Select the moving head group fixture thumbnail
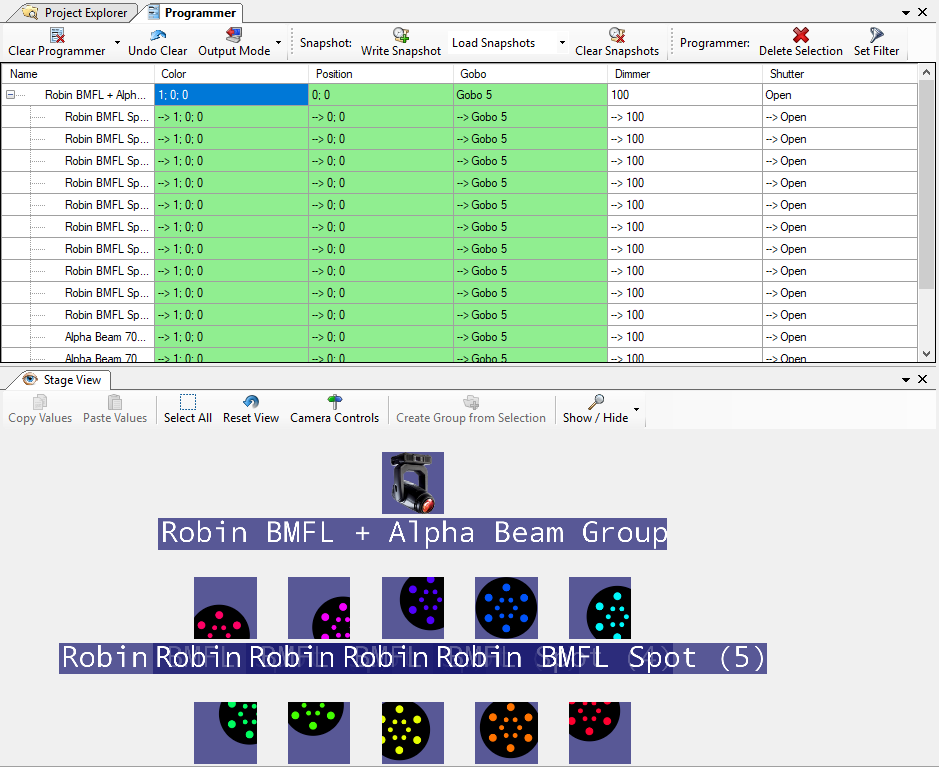The image size is (939, 767). click(413, 483)
